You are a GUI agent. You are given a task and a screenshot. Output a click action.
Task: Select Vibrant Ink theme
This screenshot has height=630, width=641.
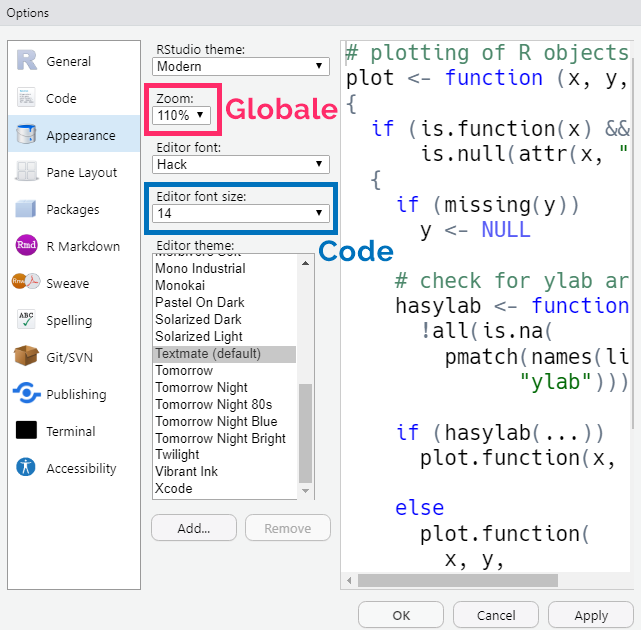(224, 472)
